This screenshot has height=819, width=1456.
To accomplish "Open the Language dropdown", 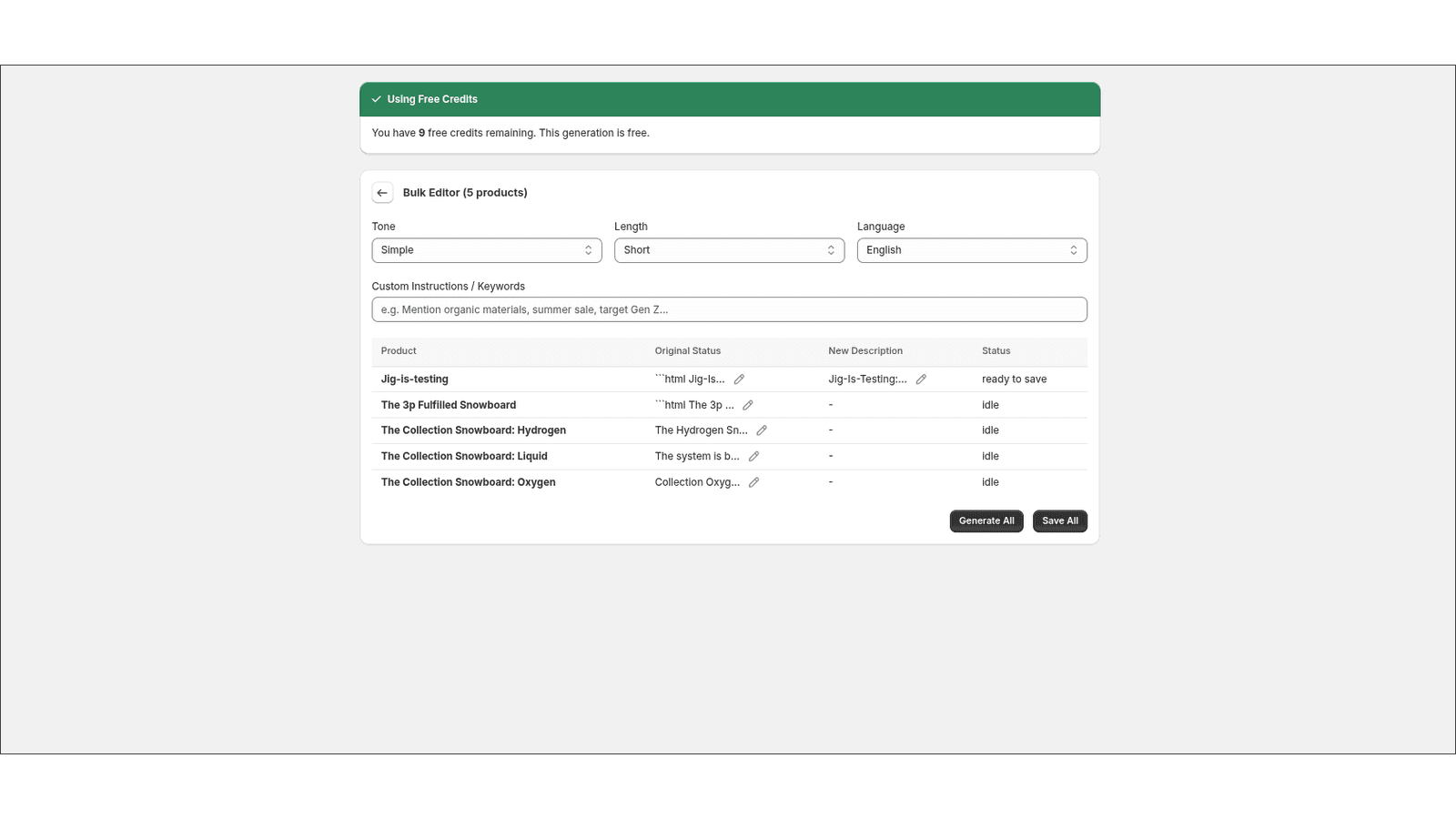I will (971, 249).
